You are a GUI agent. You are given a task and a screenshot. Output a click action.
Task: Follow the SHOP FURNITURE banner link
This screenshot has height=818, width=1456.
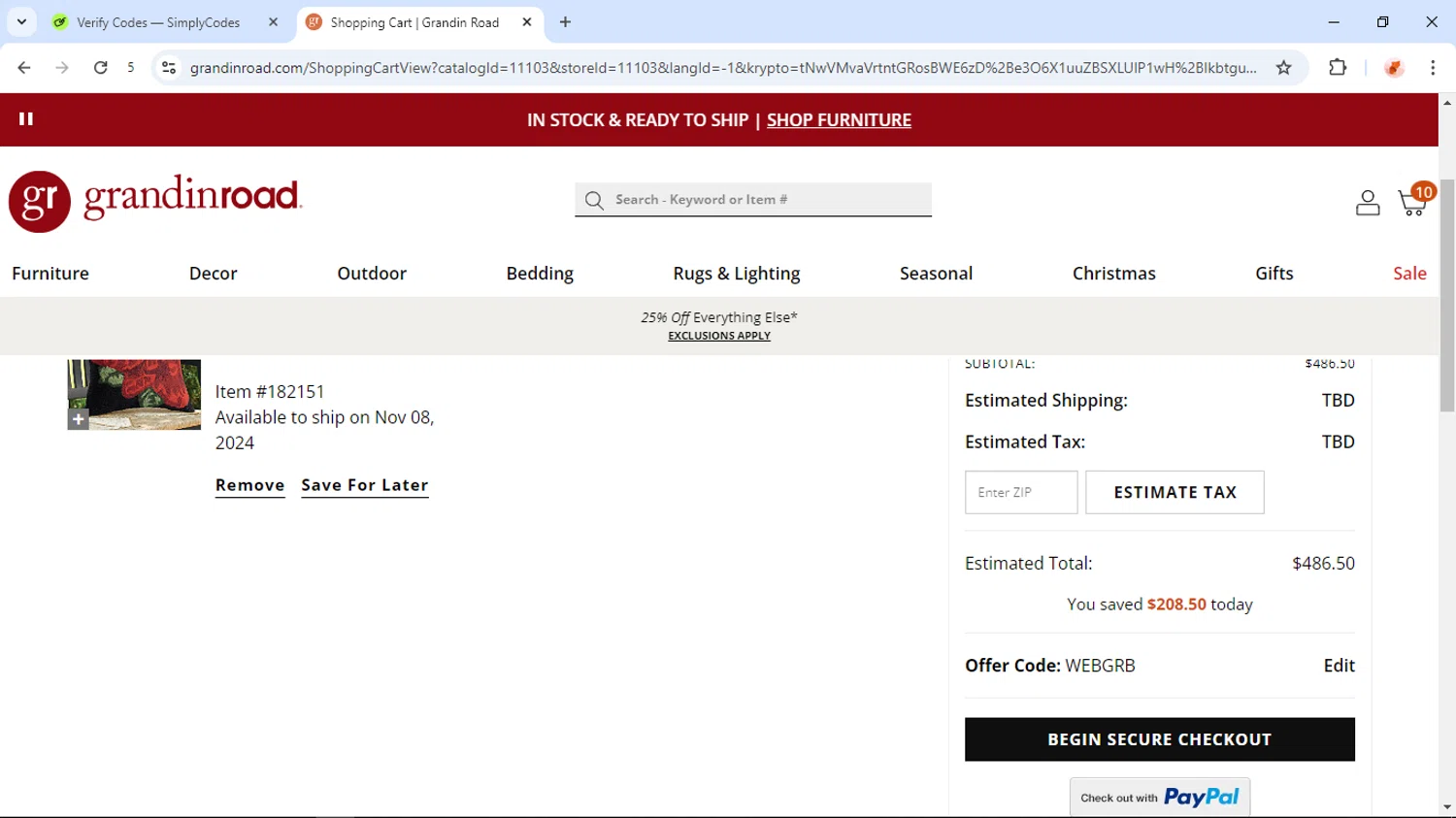coord(839,120)
